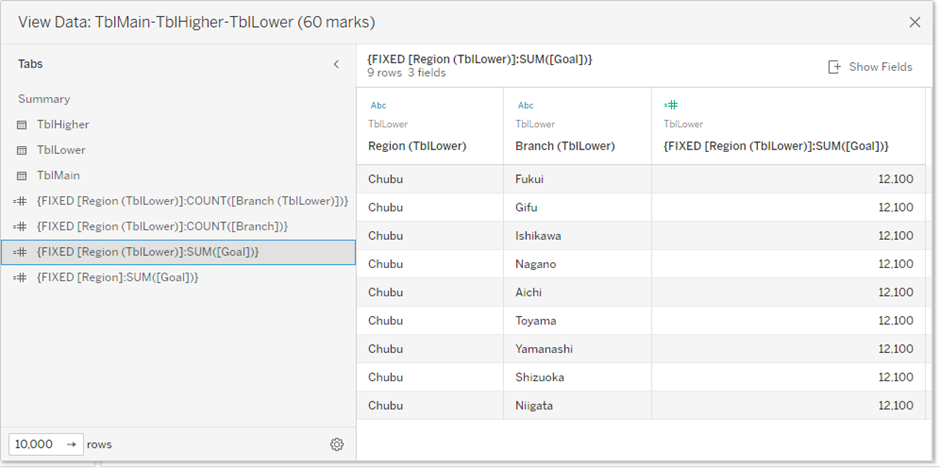Image resolution: width=940 pixels, height=468 pixels.
Task: Open settings with the gear icon
Action: click(x=337, y=444)
